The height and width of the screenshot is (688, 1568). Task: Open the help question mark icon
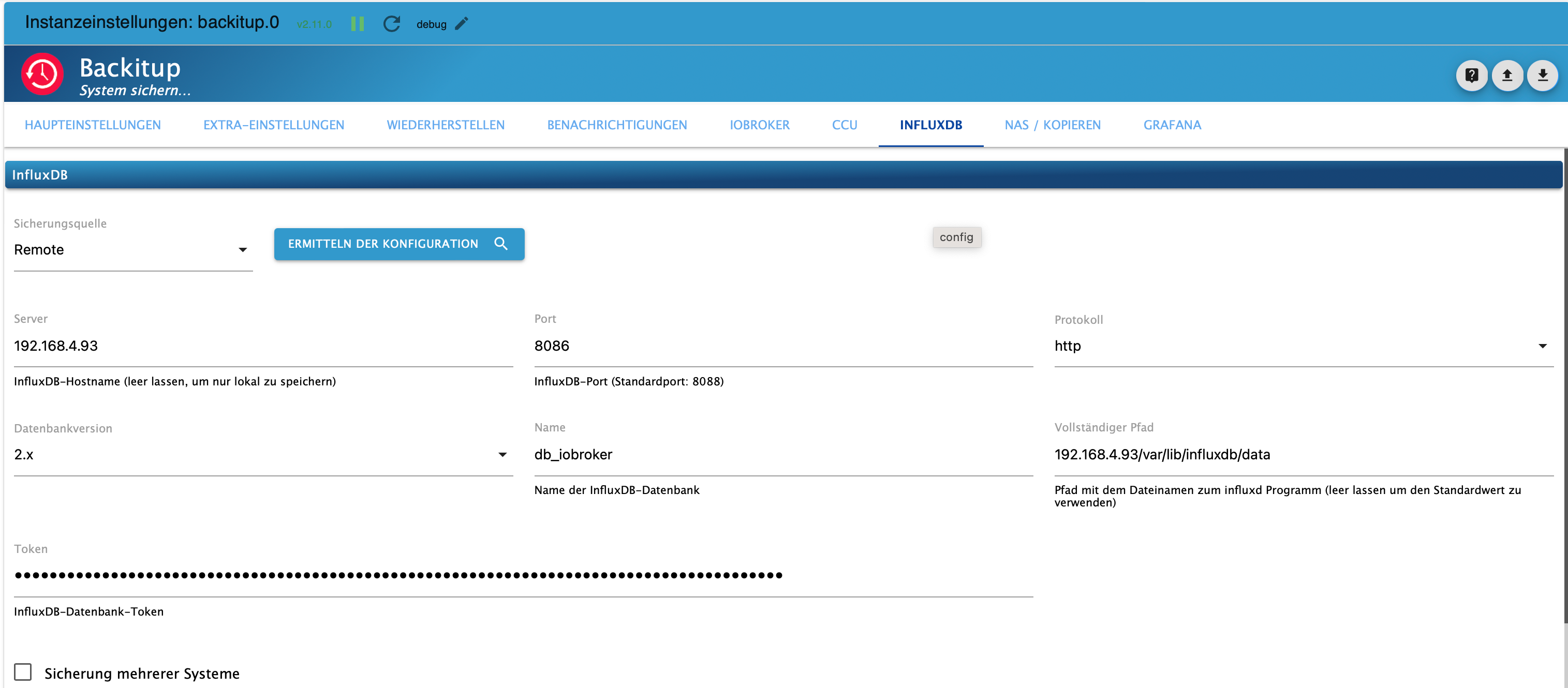[x=1471, y=76]
